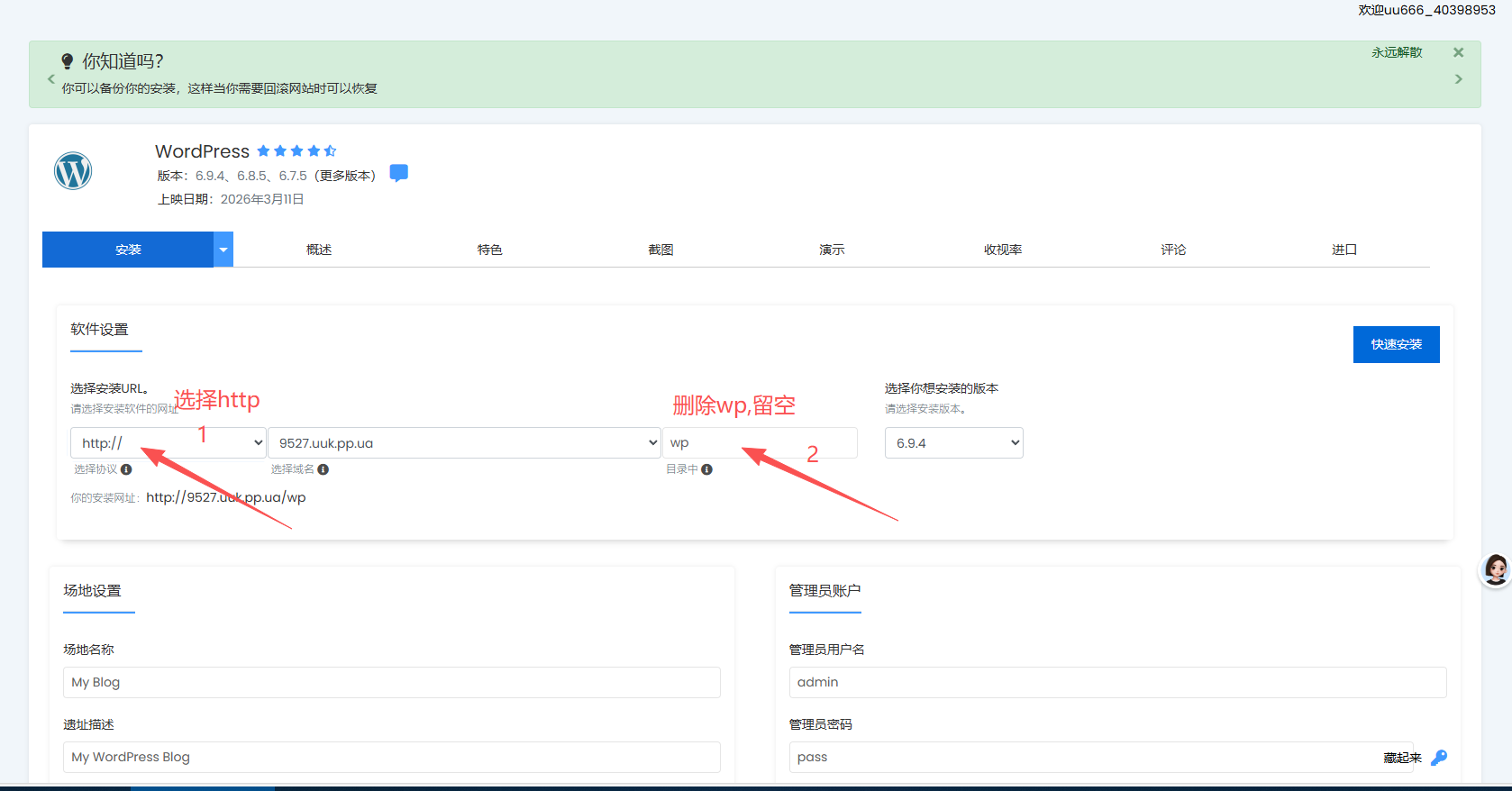
Task: Expand the Install tab dropdown arrow
Action: pyautogui.click(x=223, y=250)
